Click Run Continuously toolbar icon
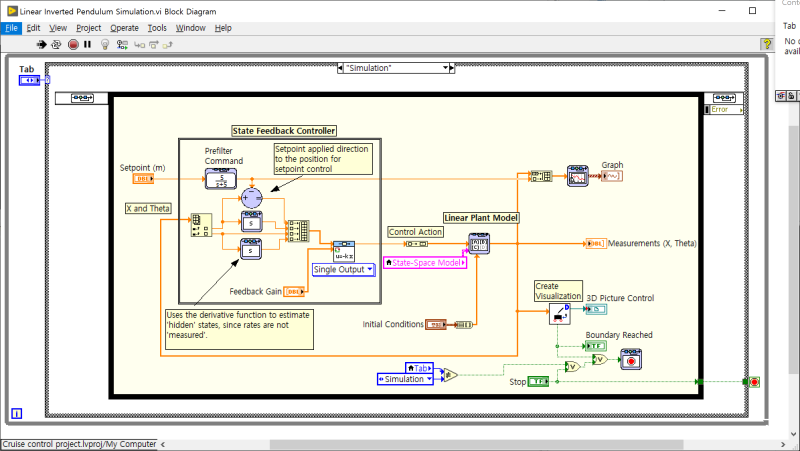 pos(56,45)
